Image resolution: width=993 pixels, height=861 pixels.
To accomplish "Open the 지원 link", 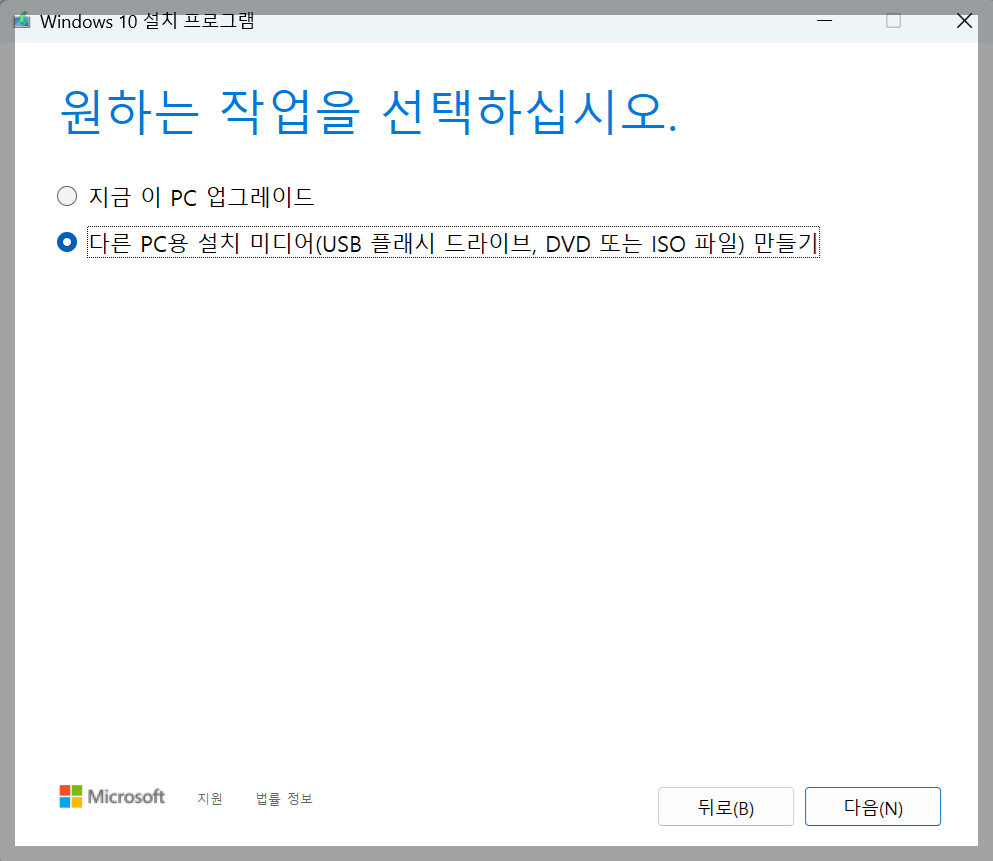I will pyautogui.click(x=210, y=798).
